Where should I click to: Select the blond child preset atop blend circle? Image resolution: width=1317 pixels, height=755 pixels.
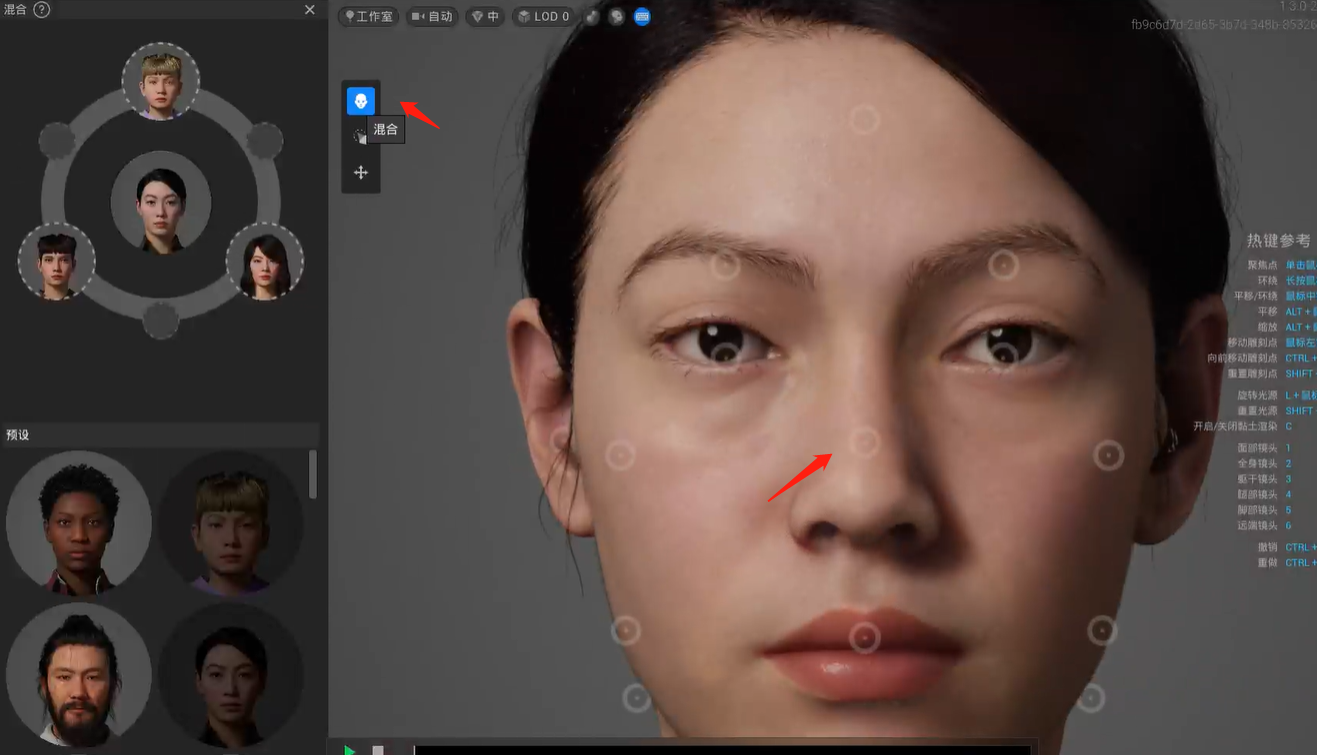coord(161,82)
